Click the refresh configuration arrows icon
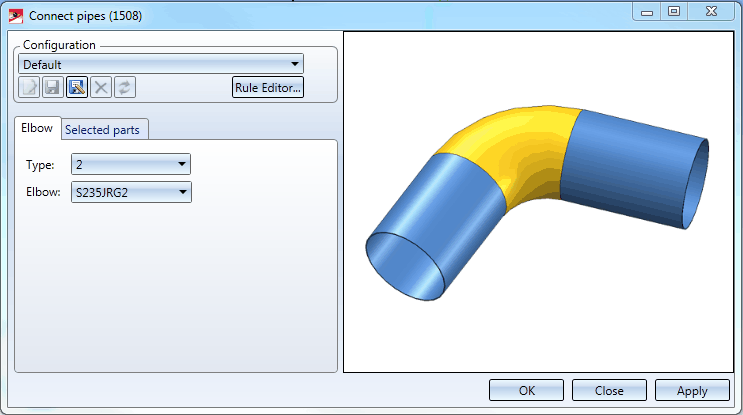 [125, 88]
